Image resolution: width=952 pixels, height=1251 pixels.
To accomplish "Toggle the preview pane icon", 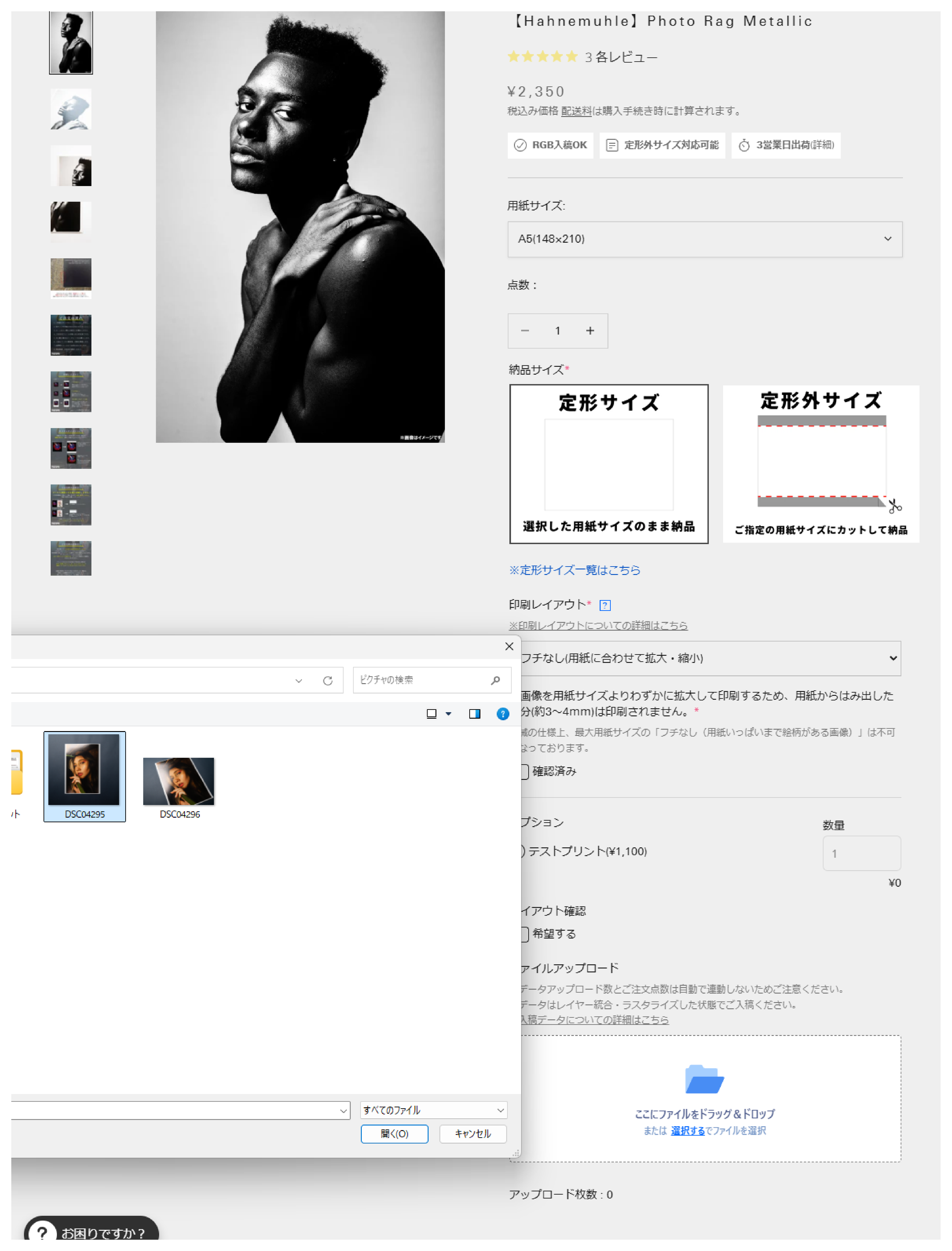I will 475,714.
